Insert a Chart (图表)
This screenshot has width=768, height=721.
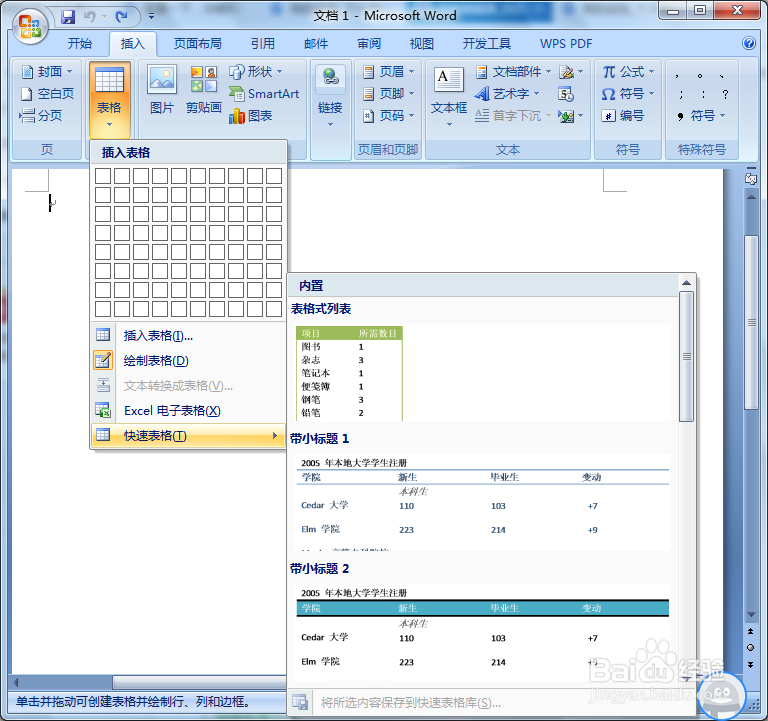[250, 116]
